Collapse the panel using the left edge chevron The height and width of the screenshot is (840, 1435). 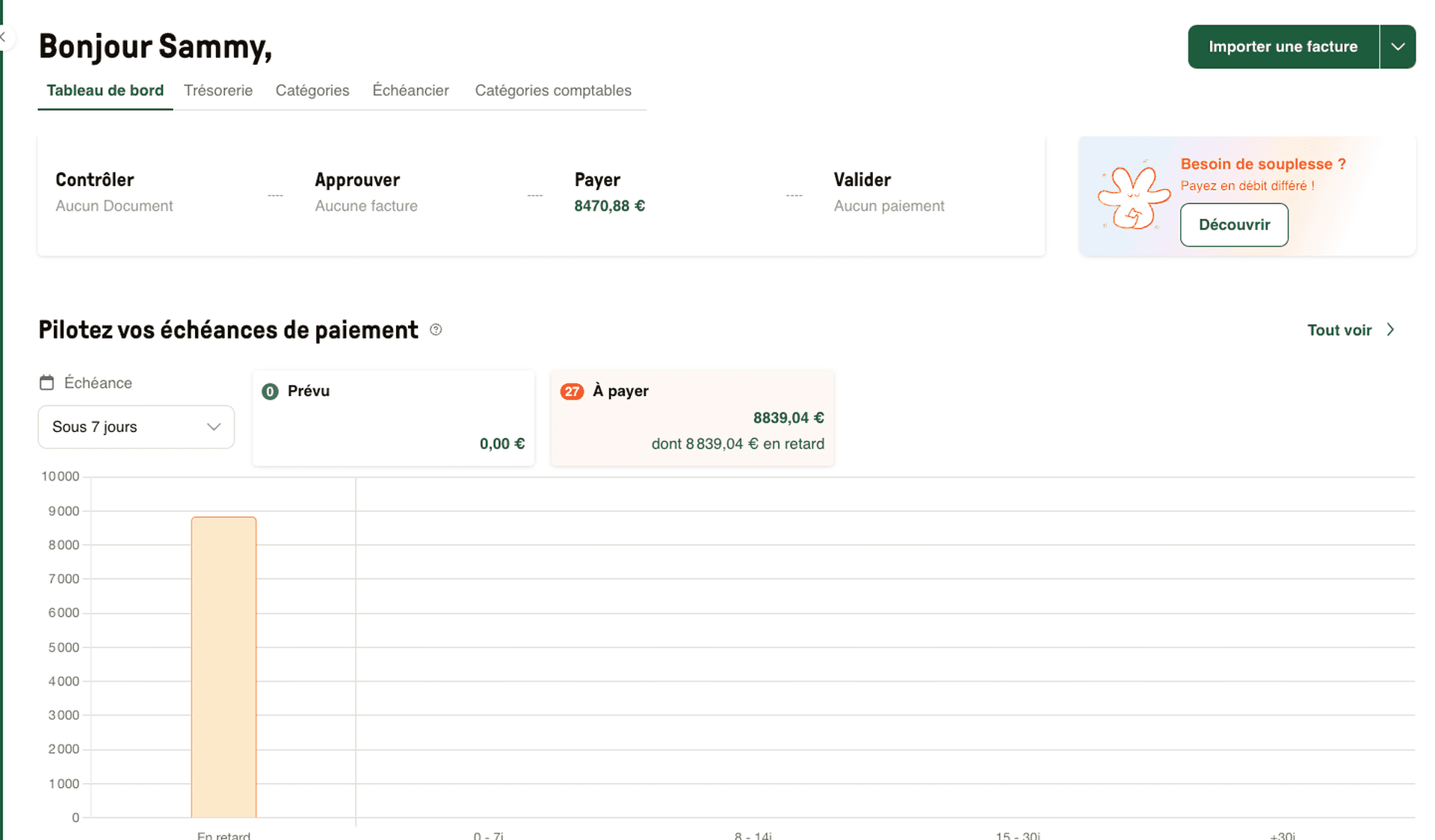tap(4, 37)
